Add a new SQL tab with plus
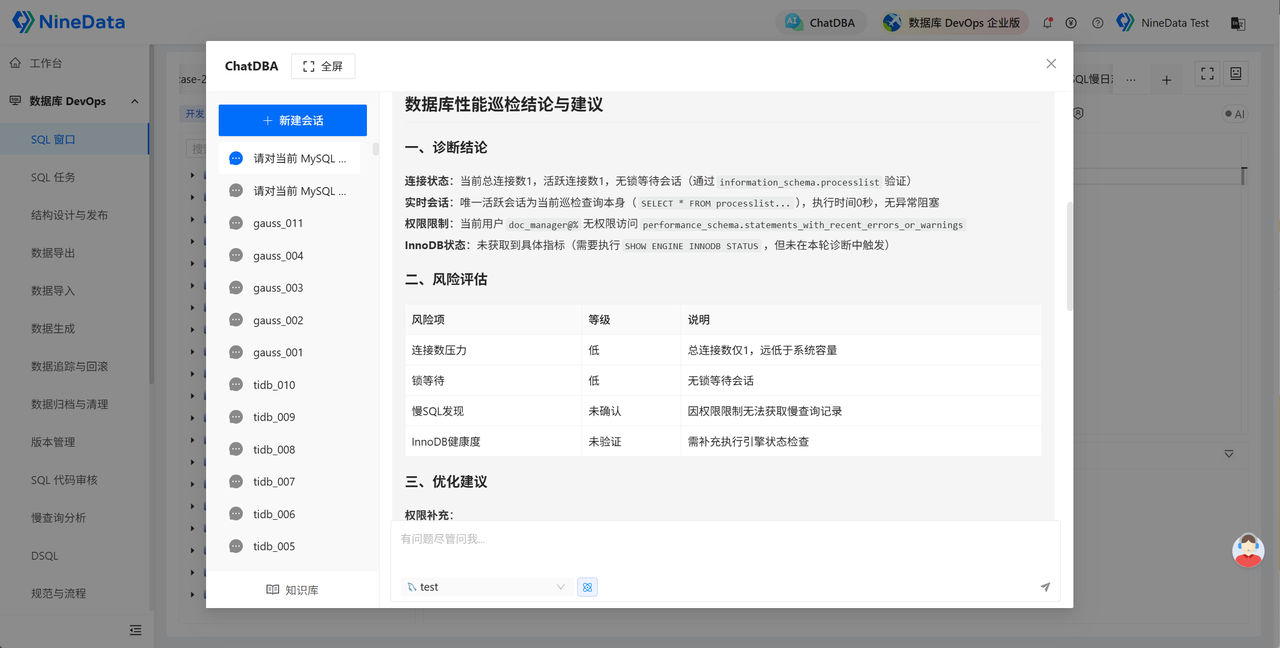 click(1166, 79)
